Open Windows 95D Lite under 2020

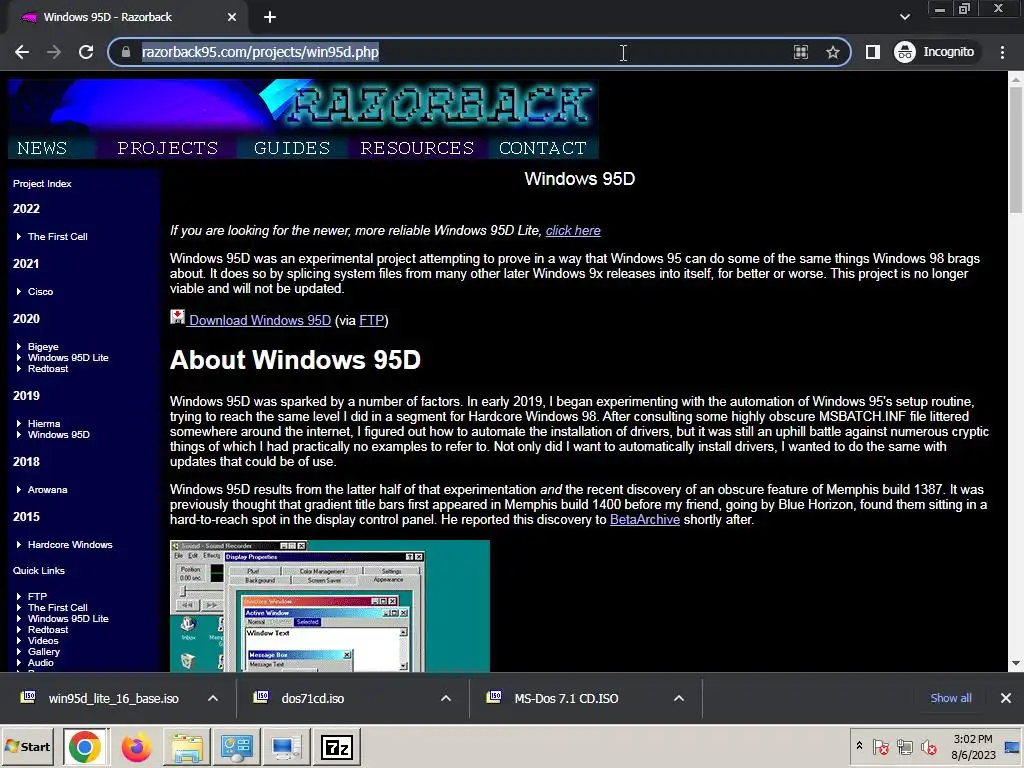[68, 358]
